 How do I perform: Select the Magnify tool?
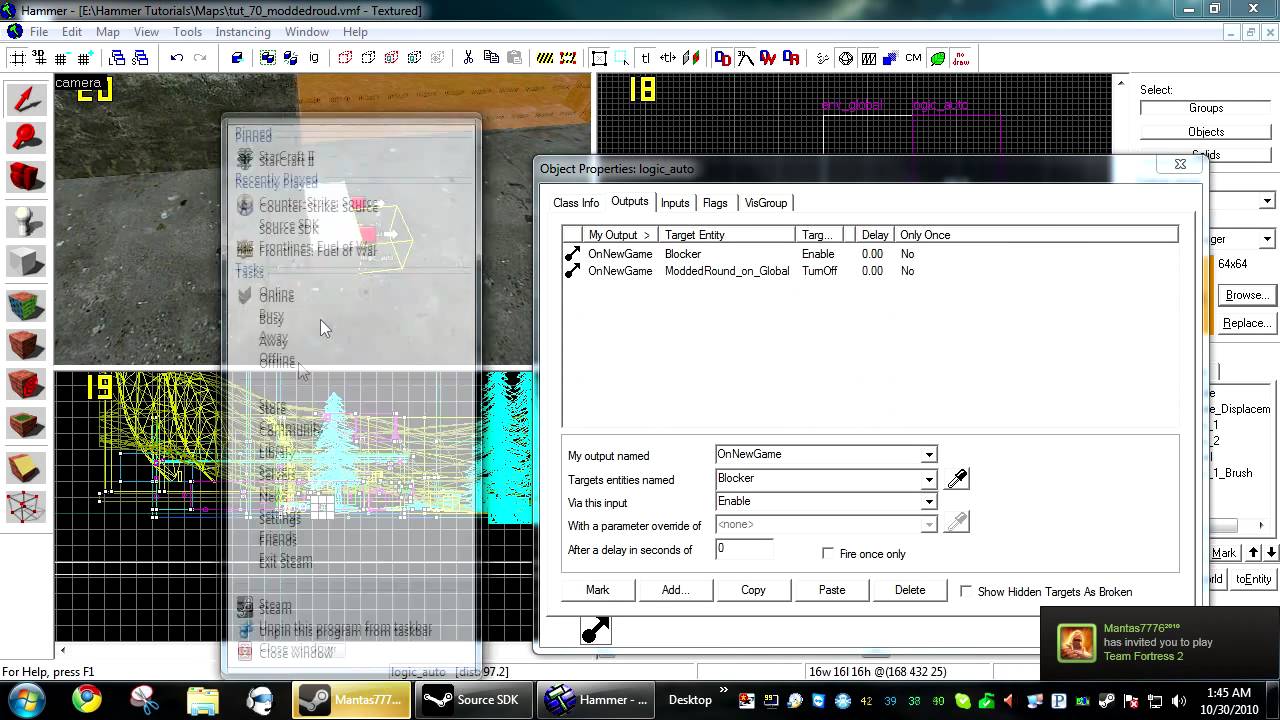(26, 137)
